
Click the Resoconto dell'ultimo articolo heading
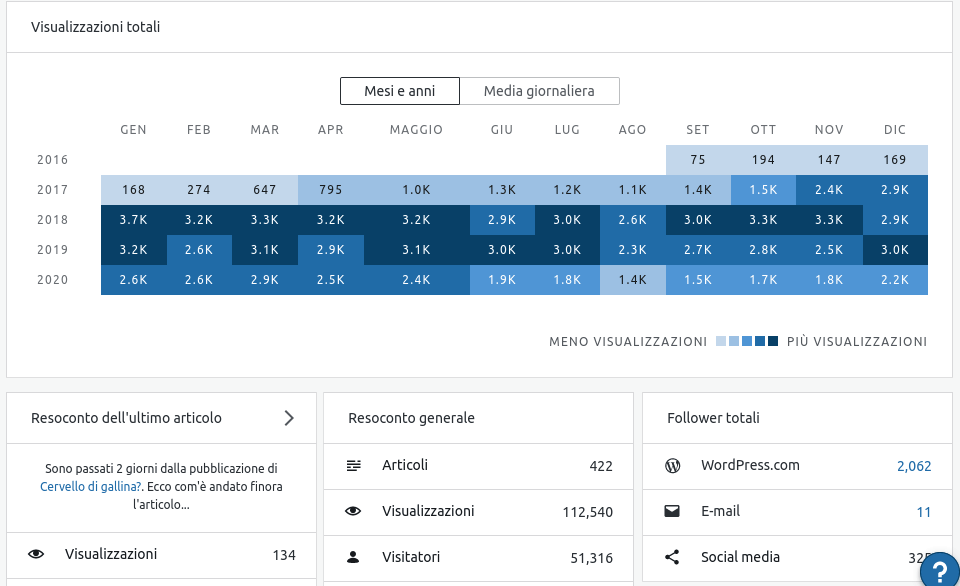click(x=126, y=418)
